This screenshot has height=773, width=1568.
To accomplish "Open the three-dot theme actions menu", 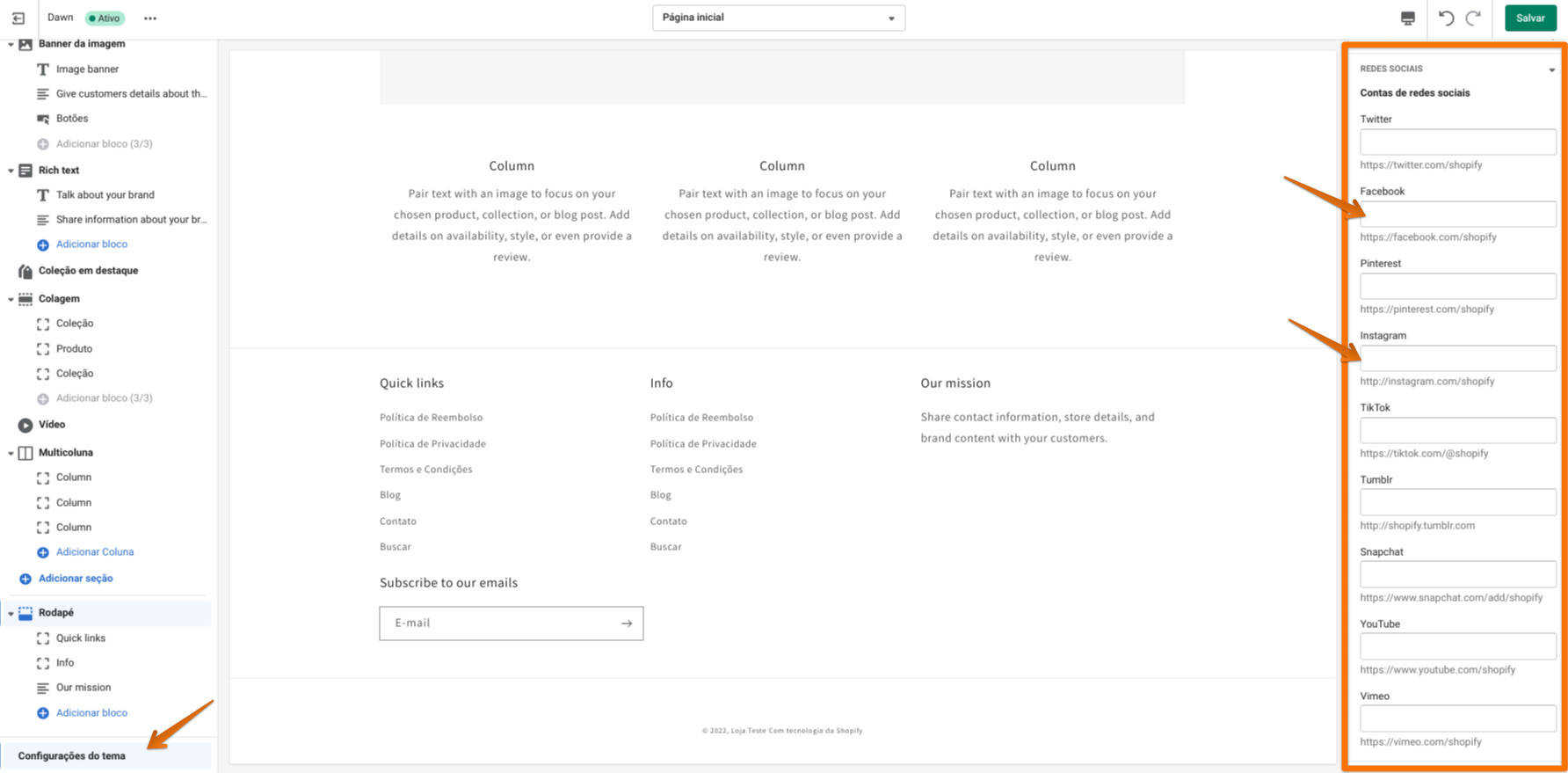I will coord(150,18).
